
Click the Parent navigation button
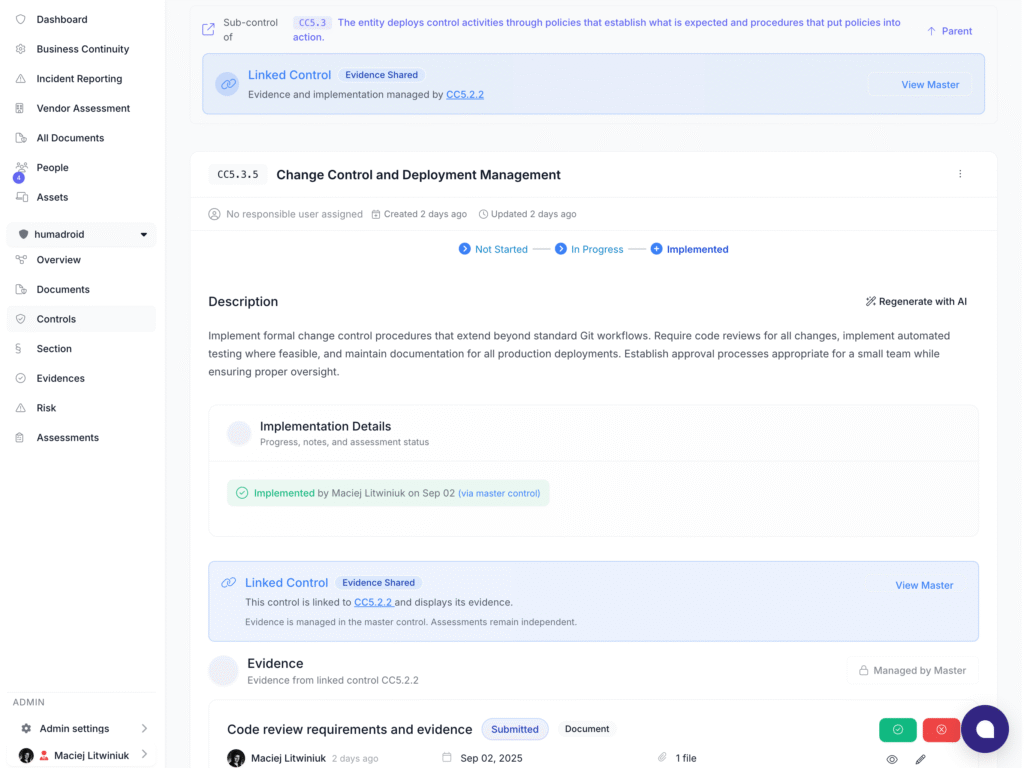(949, 31)
